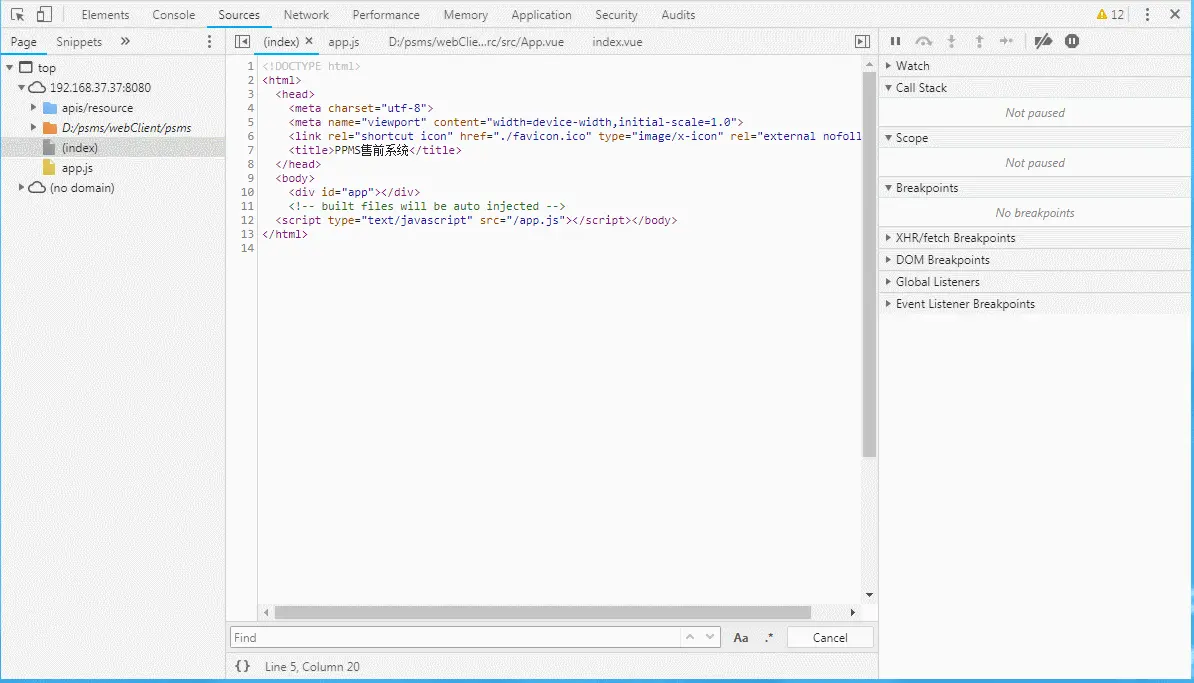Hide the file navigator sidebar
Viewport: 1194px width, 683px height.
pyautogui.click(x=242, y=42)
